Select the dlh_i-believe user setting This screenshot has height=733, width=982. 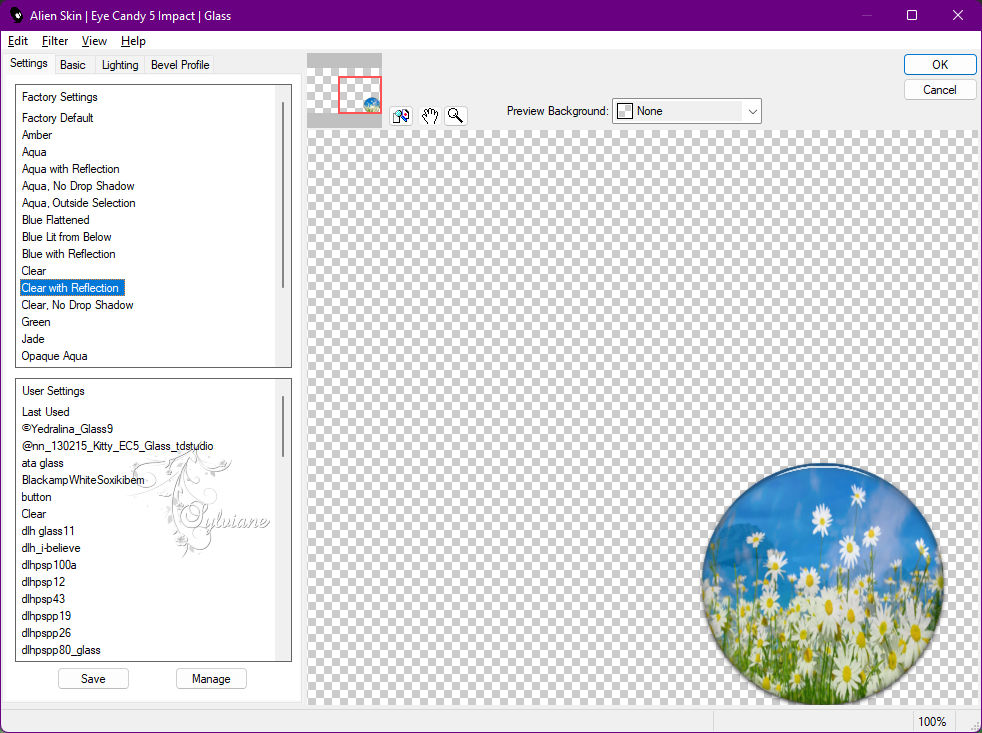click(51, 548)
